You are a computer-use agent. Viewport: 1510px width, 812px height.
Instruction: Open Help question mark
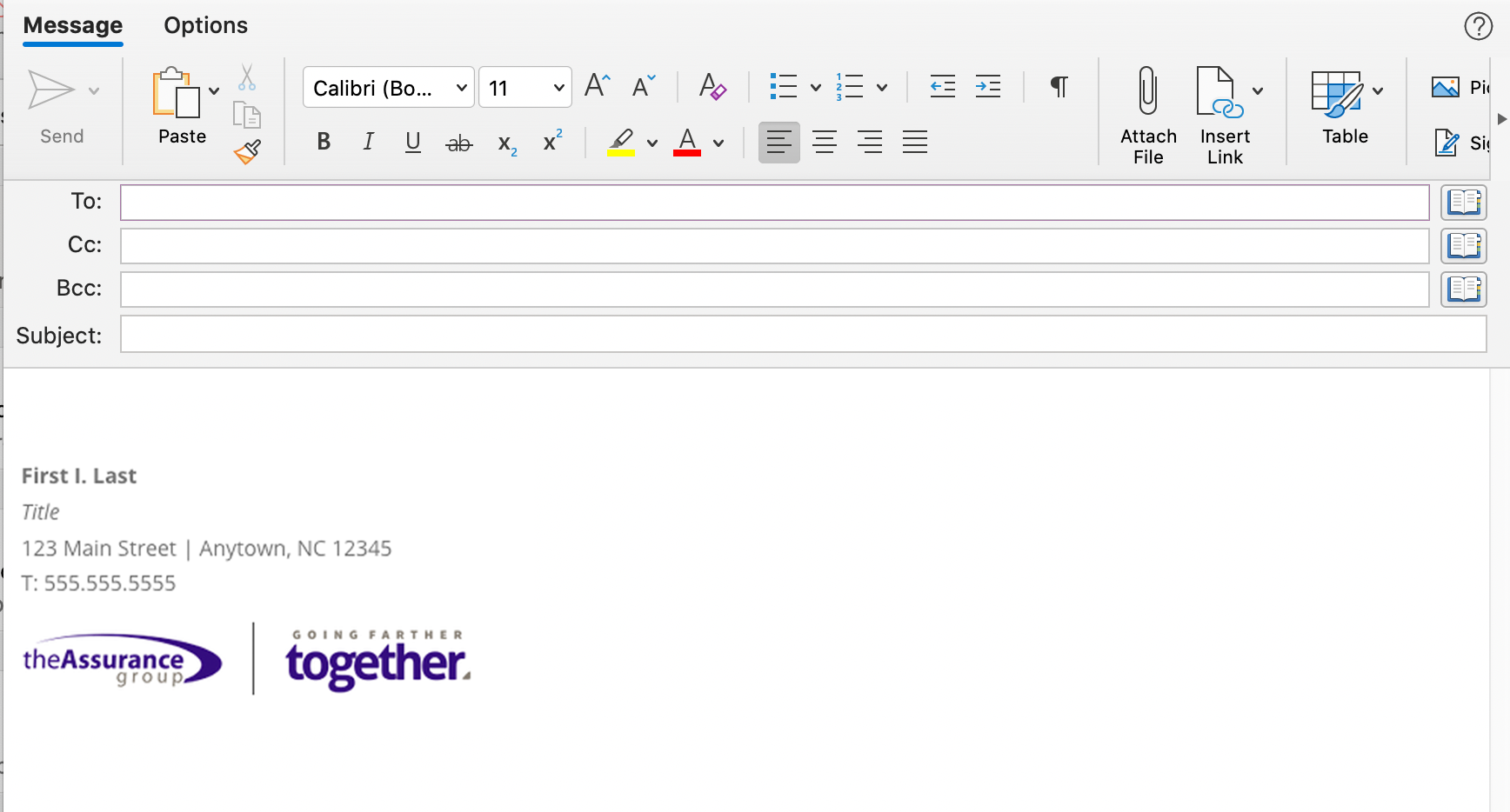tap(1478, 26)
